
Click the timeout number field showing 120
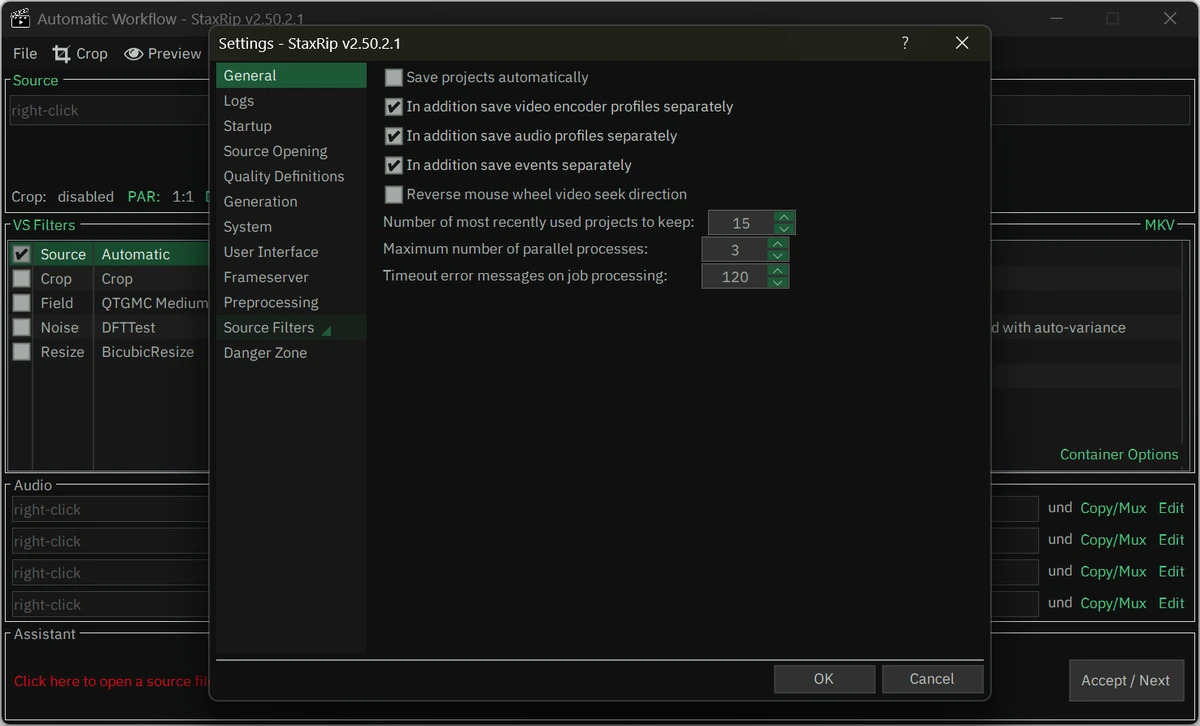(x=736, y=277)
